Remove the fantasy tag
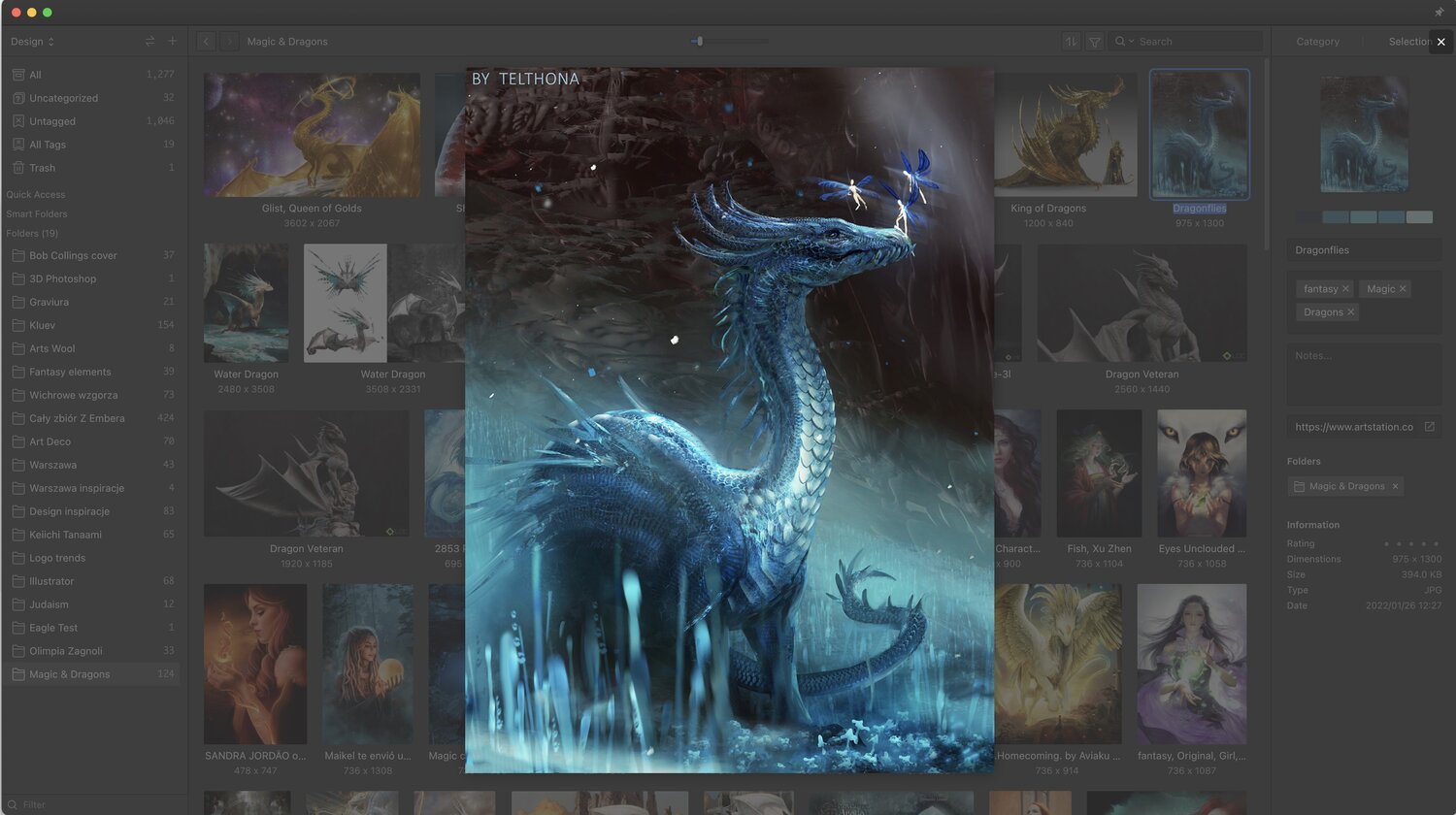Viewport: 1456px width, 815px height. pos(1345,289)
